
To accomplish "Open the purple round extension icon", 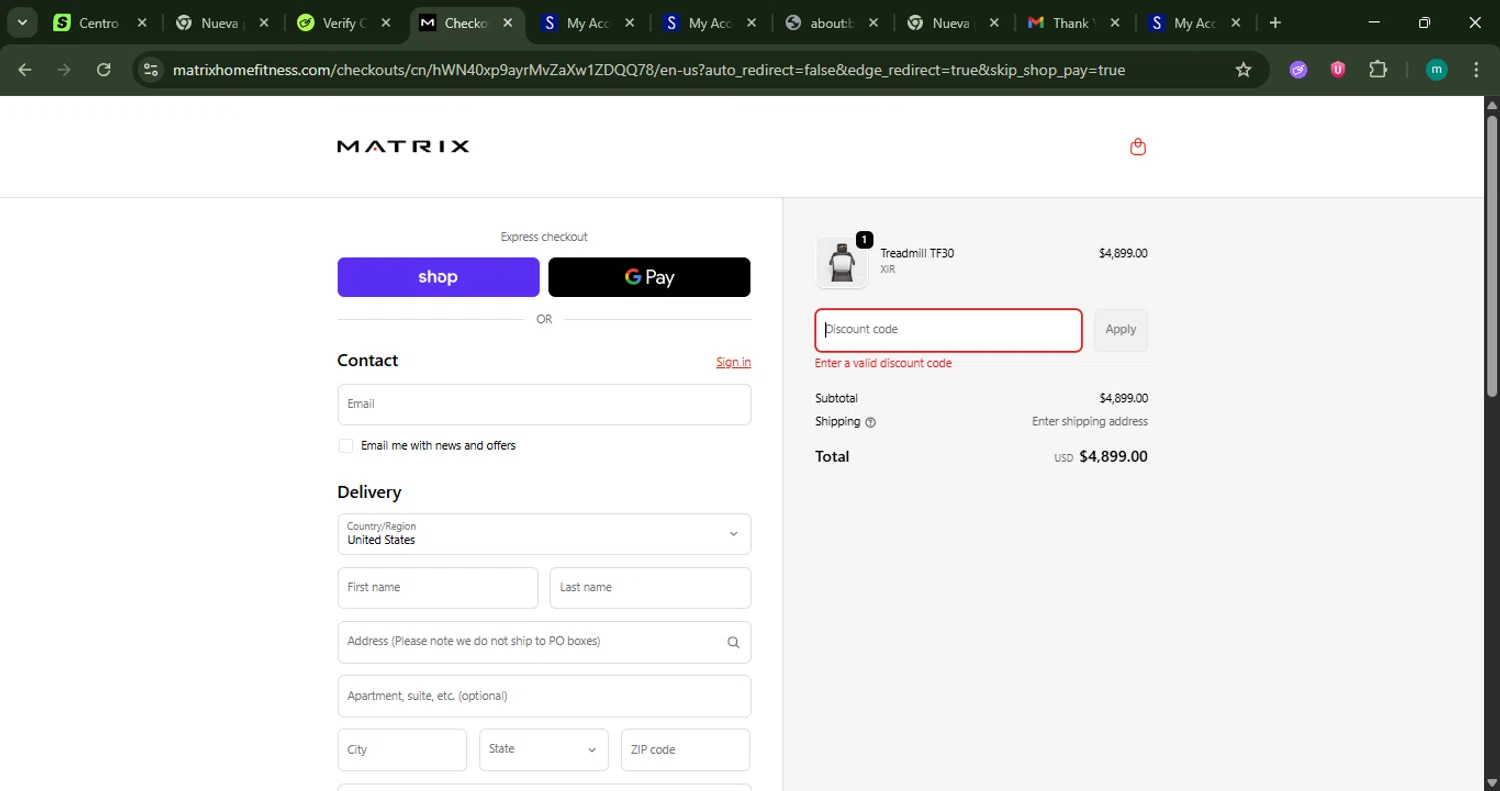I will [x=1298, y=70].
